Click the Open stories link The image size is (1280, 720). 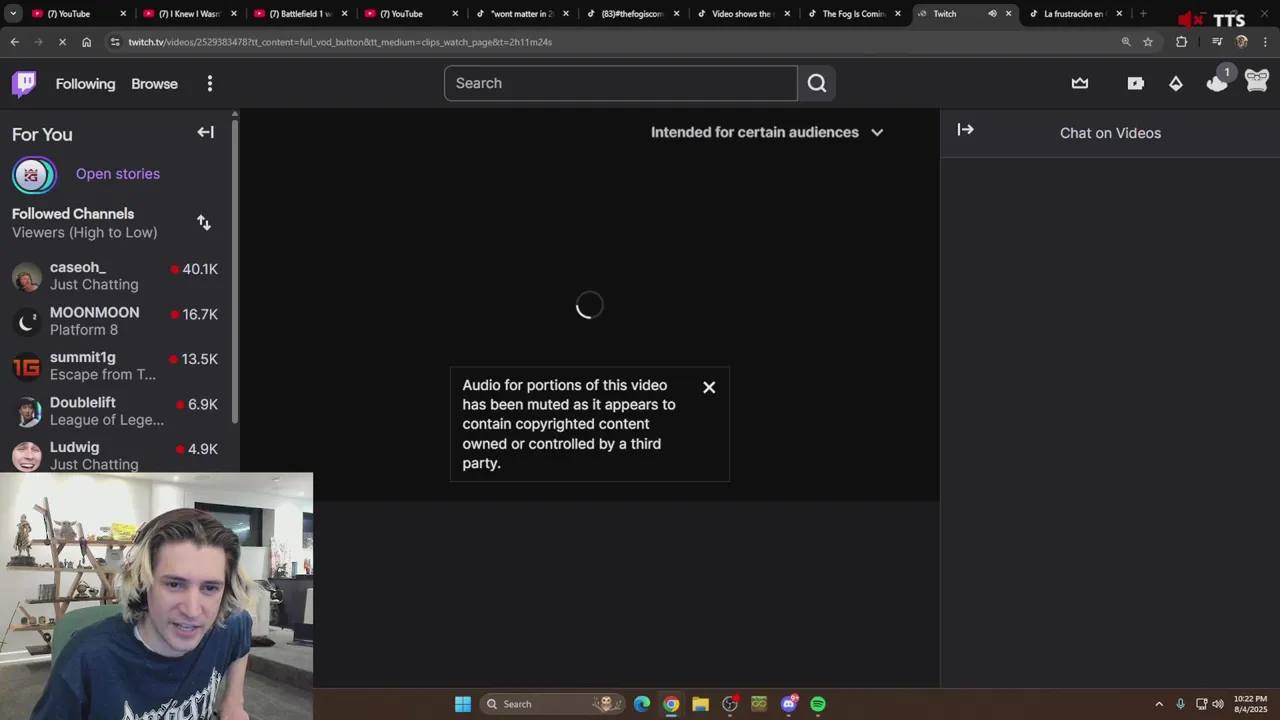coord(118,174)
